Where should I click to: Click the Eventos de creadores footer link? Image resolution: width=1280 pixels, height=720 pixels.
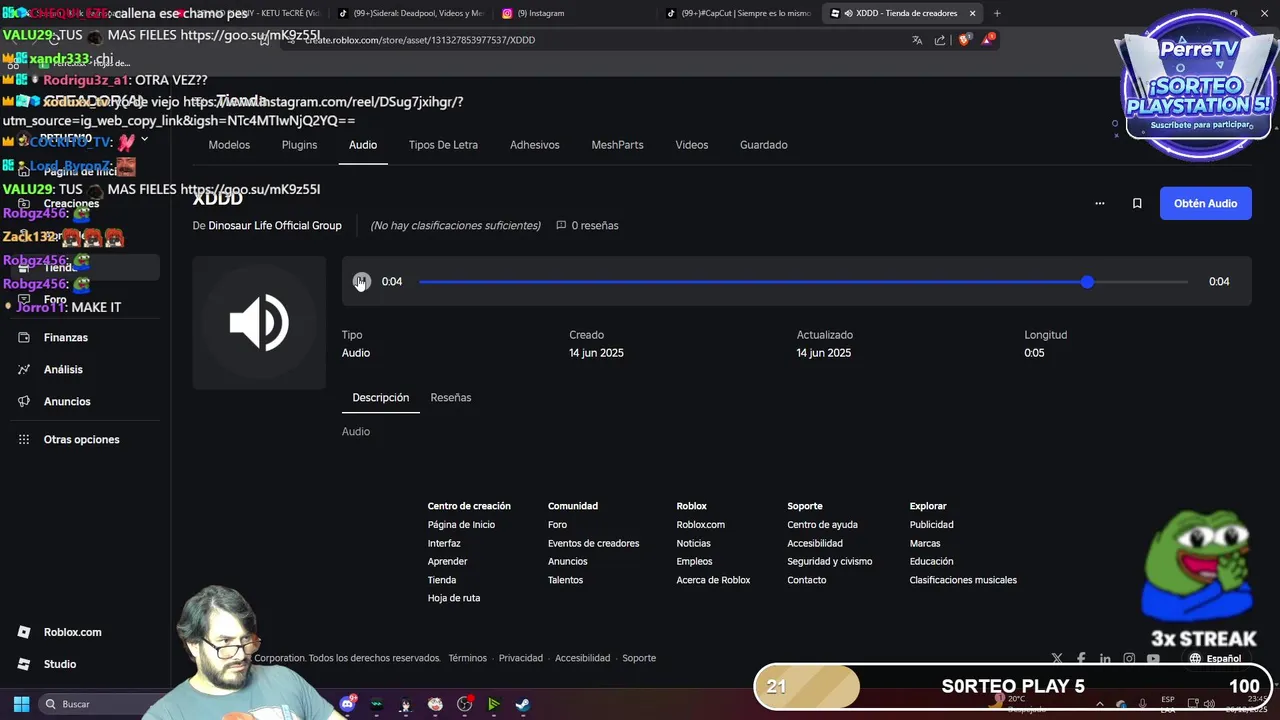[x=593, y=544]
